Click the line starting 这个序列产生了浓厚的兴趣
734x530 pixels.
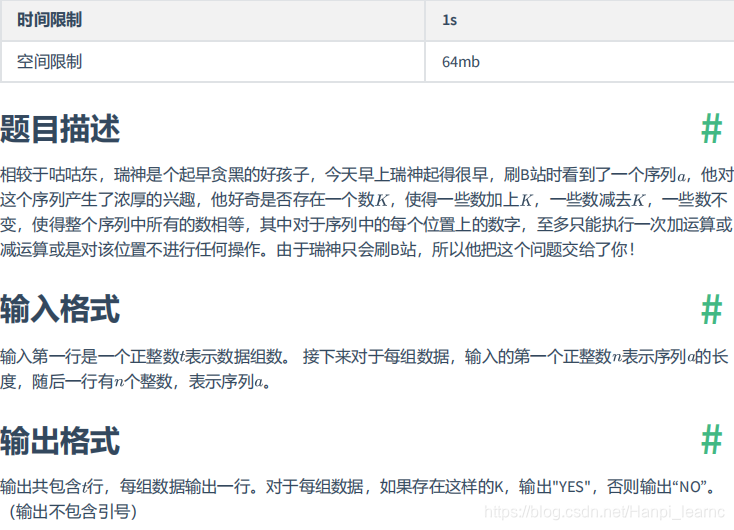point(364,200)
